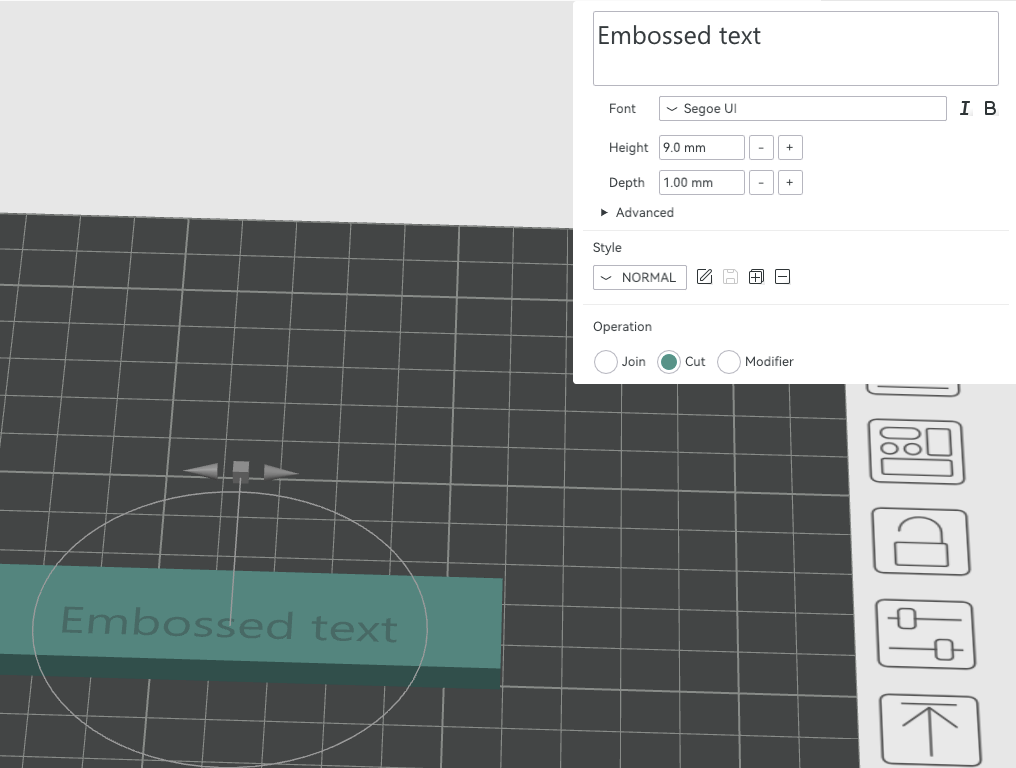Viewport: 1016px width, 768px height.
Task: Remove the style with the minus icon
Action: (x=782, y=277)
